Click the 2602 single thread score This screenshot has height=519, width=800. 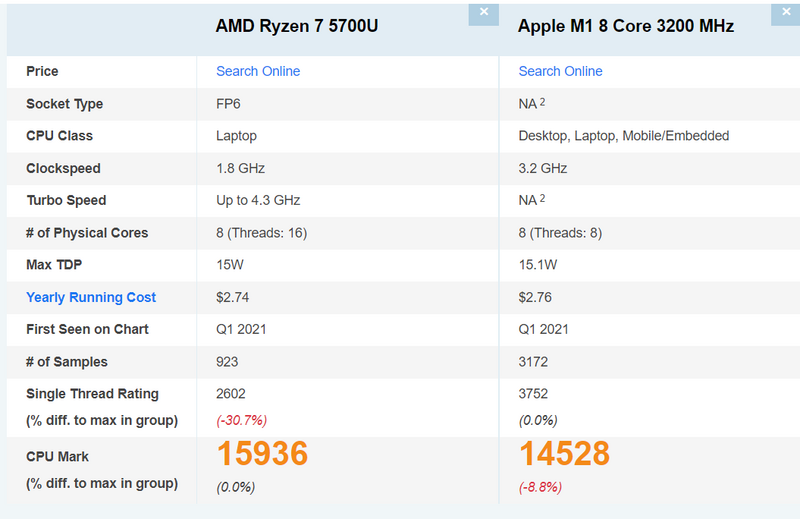point(231,394)
